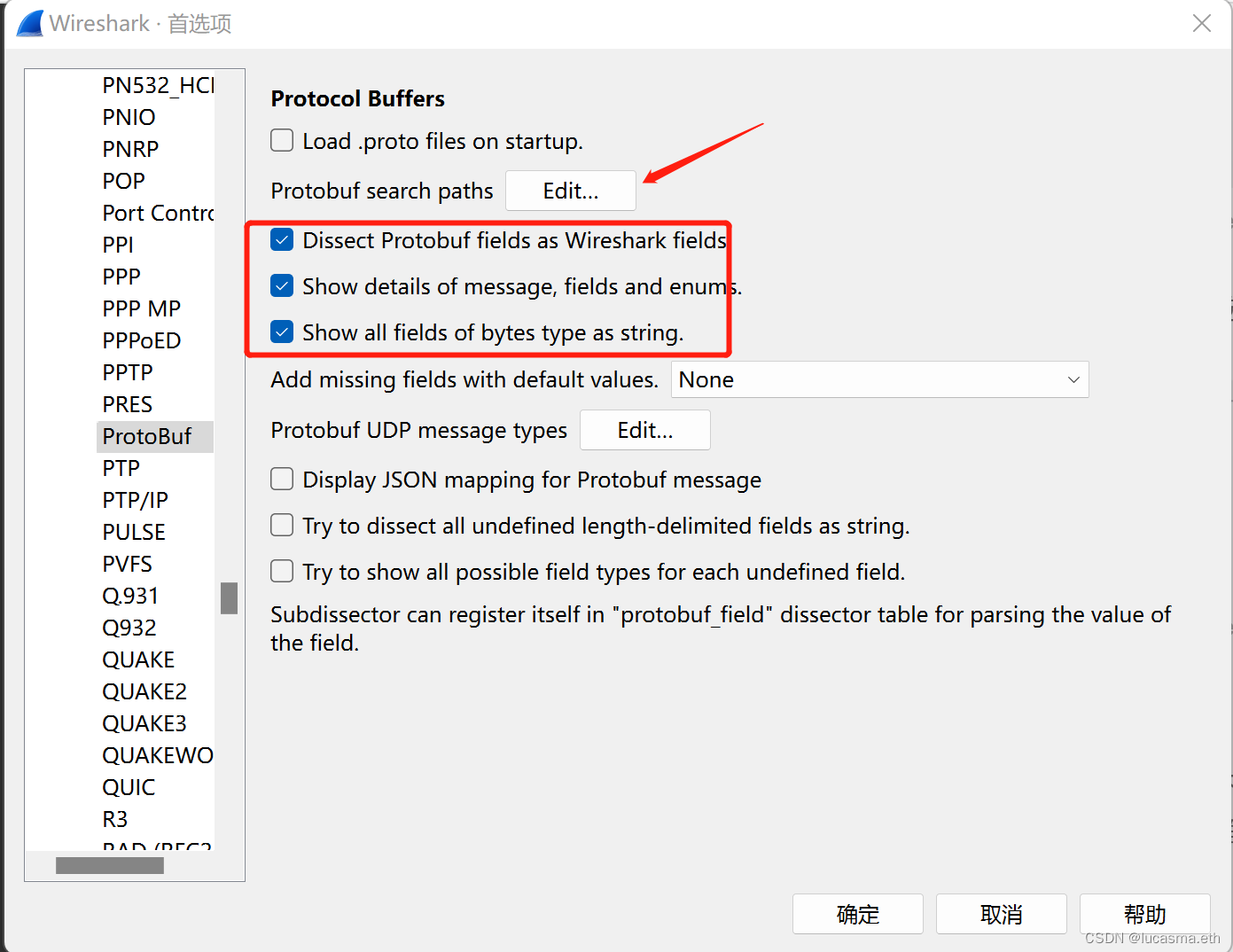Toggle Show details of message, fields and enums
Image resolution: width=1233 pixels, height=952 pixels.
[282, 286]
